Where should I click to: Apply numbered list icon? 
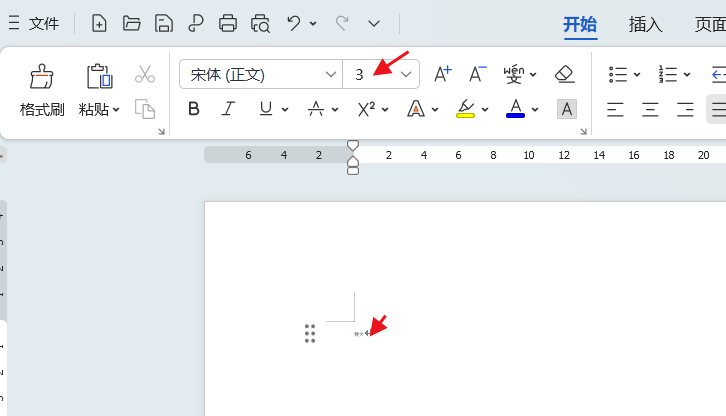(x=668, y=74)
